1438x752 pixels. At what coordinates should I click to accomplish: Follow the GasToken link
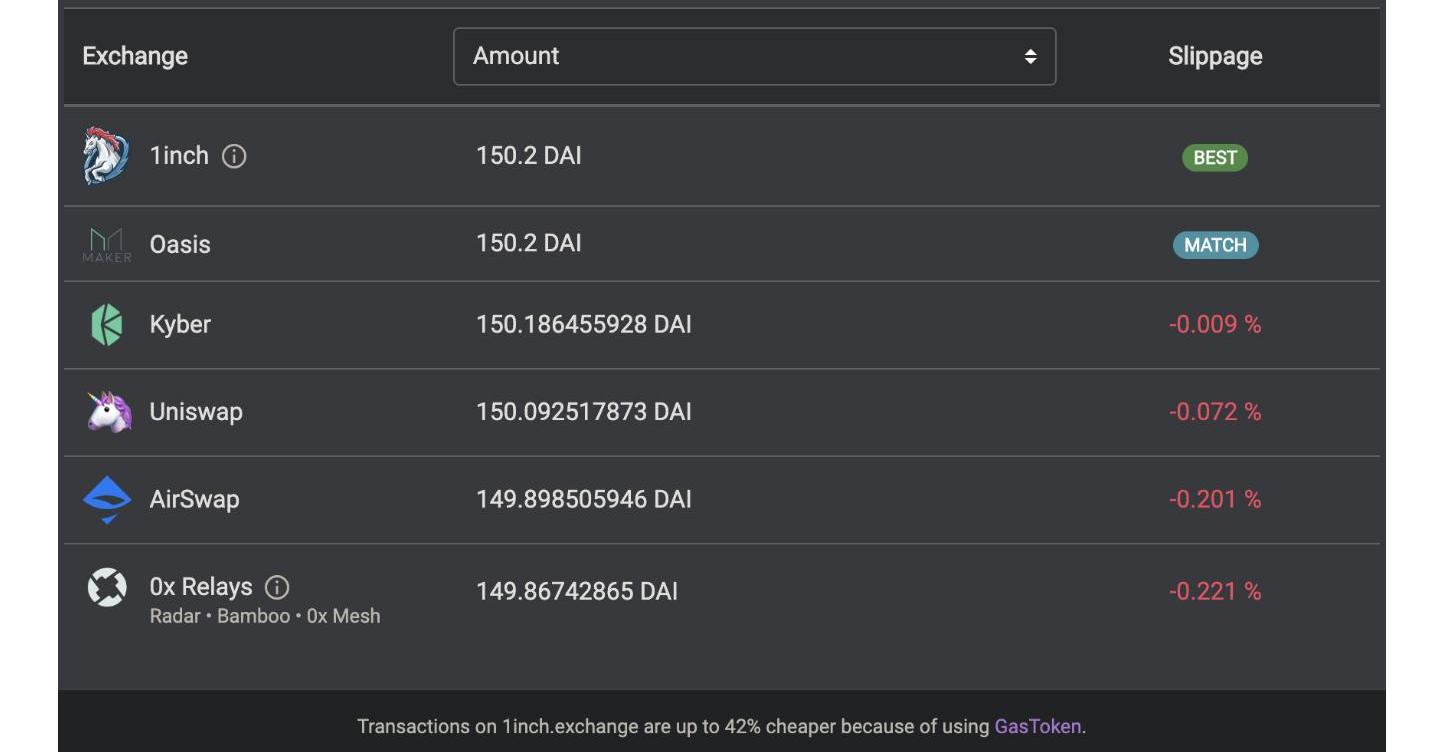tap(1037, 726)
